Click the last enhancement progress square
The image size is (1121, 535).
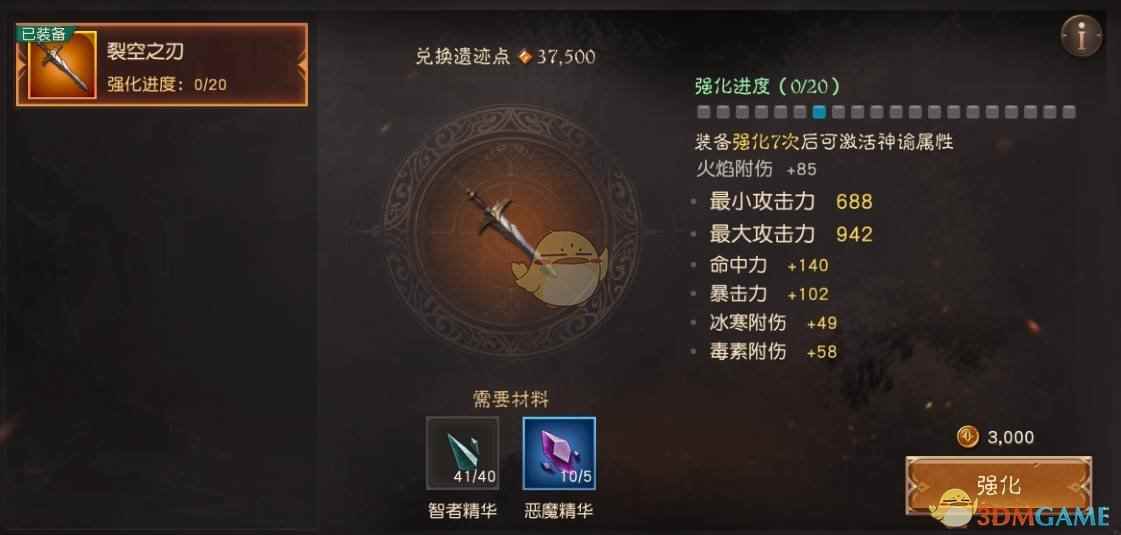point(1069,112)
